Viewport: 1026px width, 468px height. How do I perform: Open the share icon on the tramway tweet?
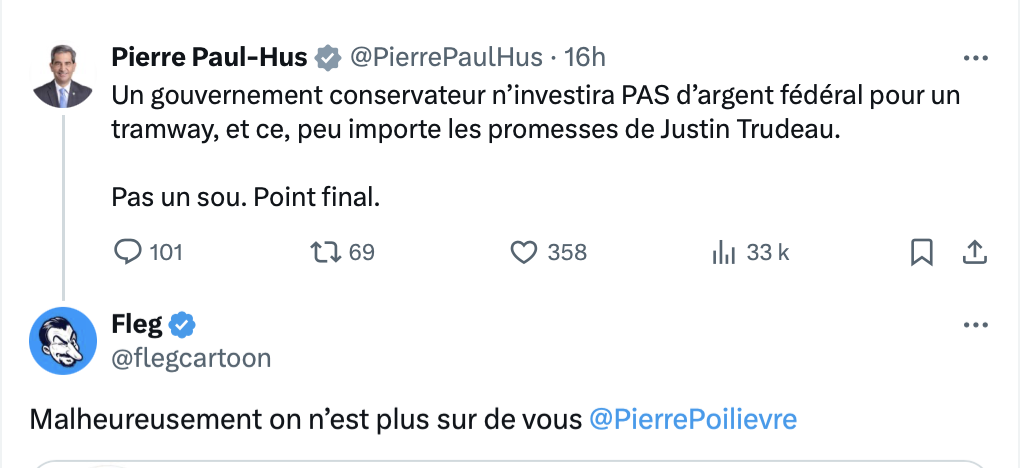[974, 252]
